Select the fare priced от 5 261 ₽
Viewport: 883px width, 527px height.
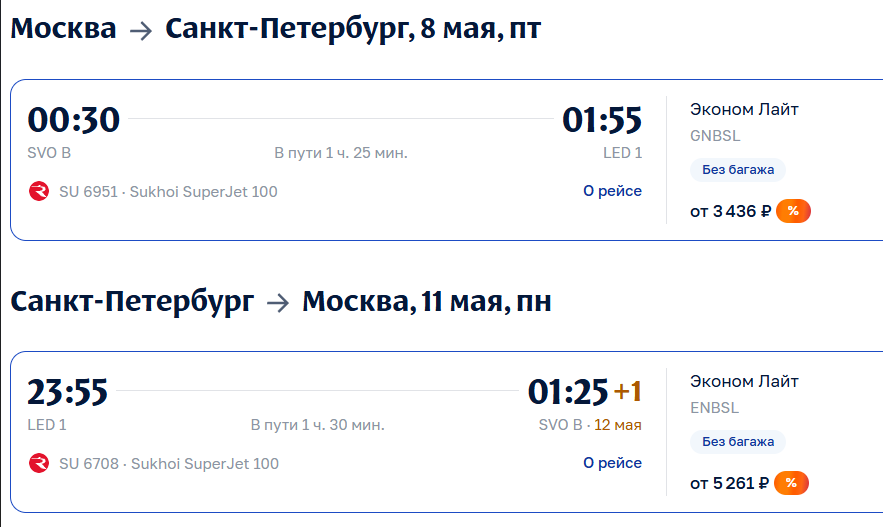click(x=730, y=483)
